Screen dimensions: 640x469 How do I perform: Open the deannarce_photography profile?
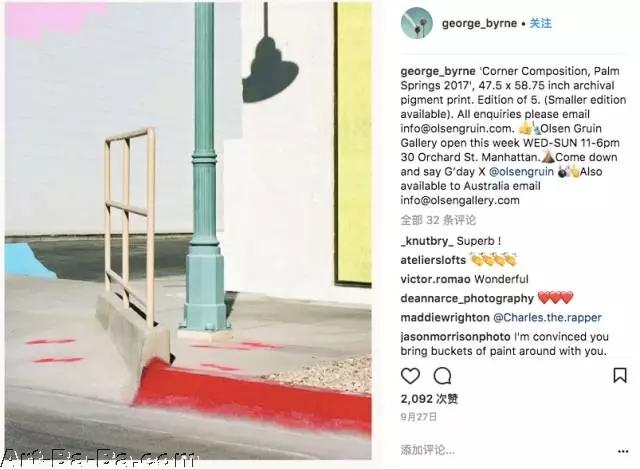[467, 299]
